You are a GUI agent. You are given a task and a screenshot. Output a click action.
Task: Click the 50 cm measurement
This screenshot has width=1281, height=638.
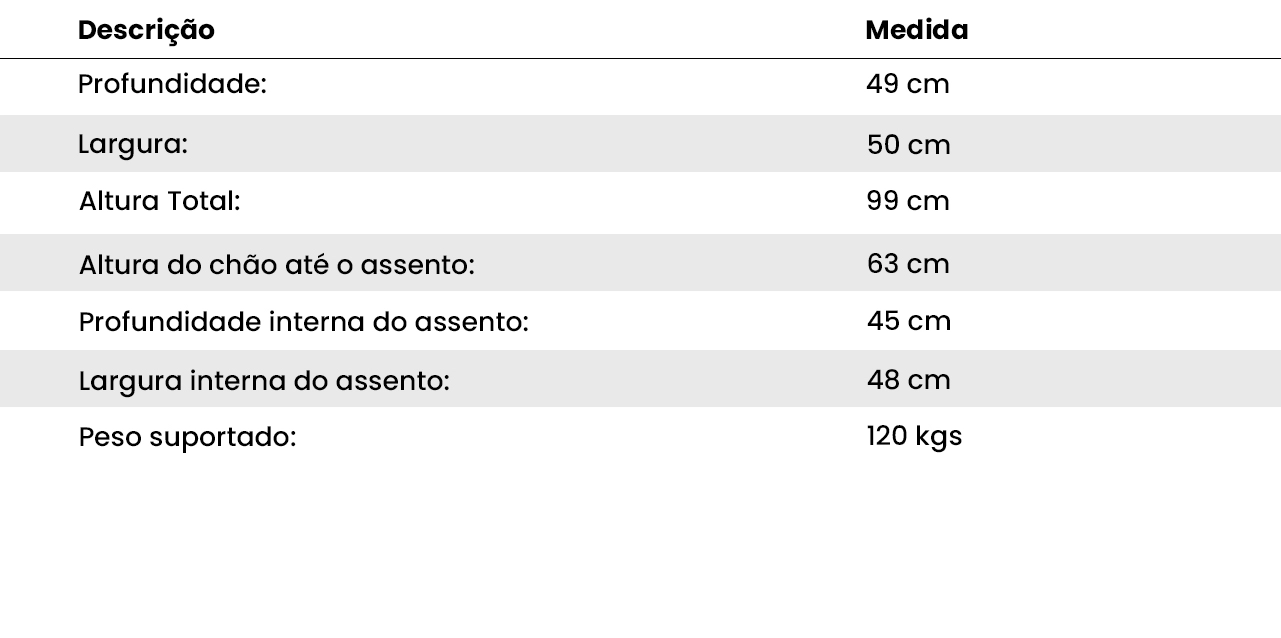pyautogui.click(x=908, y=145)
